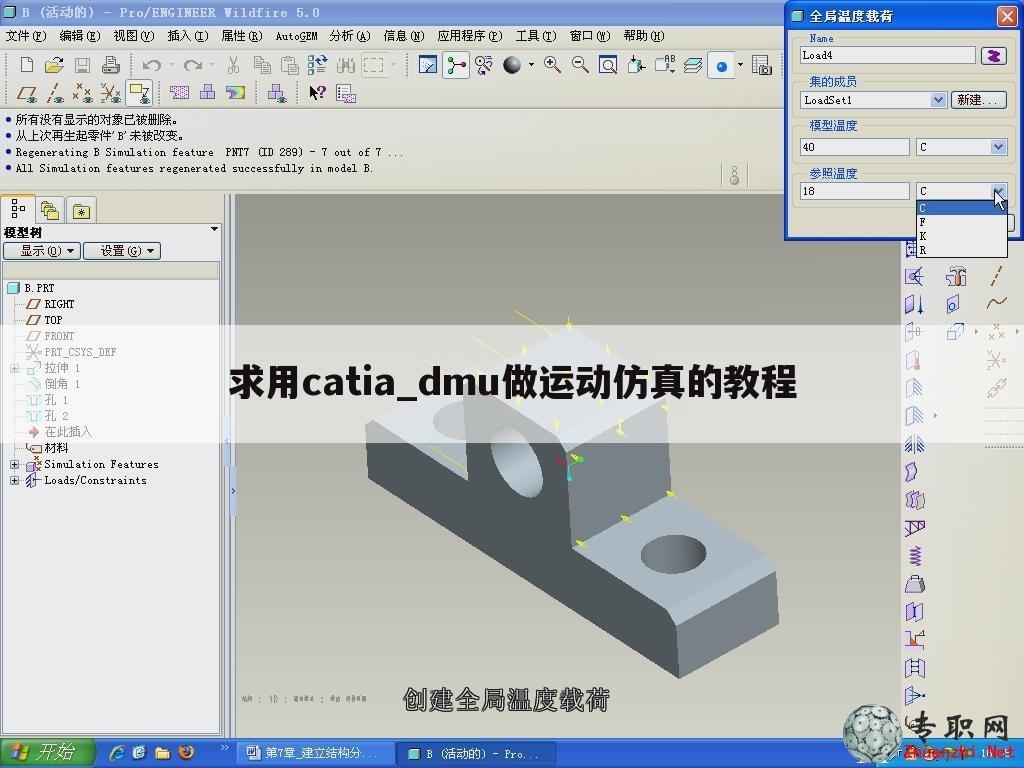Click the Name field containing Load4
This screenshot has height=768, width=1024.
(x=888, y=56)
